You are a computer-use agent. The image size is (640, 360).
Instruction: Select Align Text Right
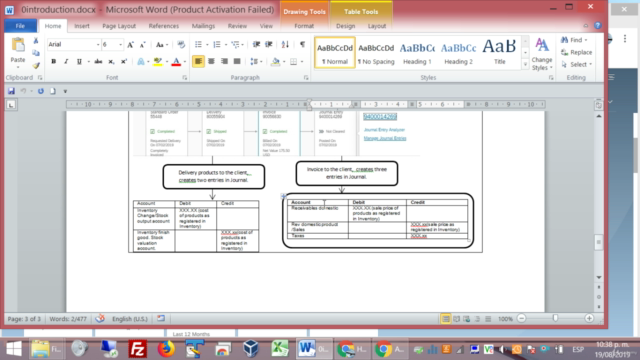coord(224,62)
